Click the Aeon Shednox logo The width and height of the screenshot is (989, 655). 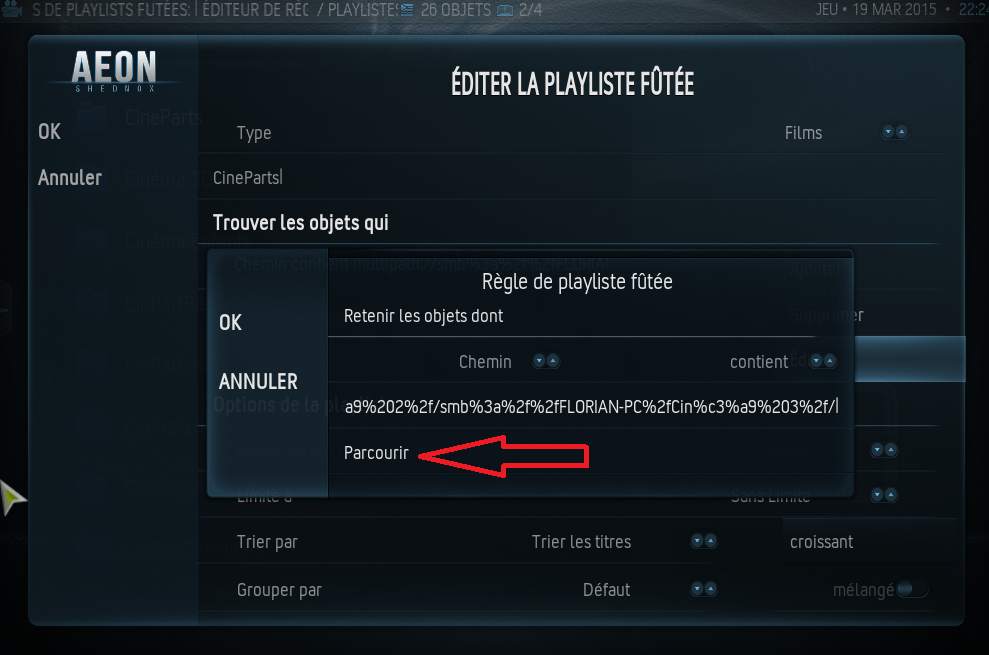114,71
